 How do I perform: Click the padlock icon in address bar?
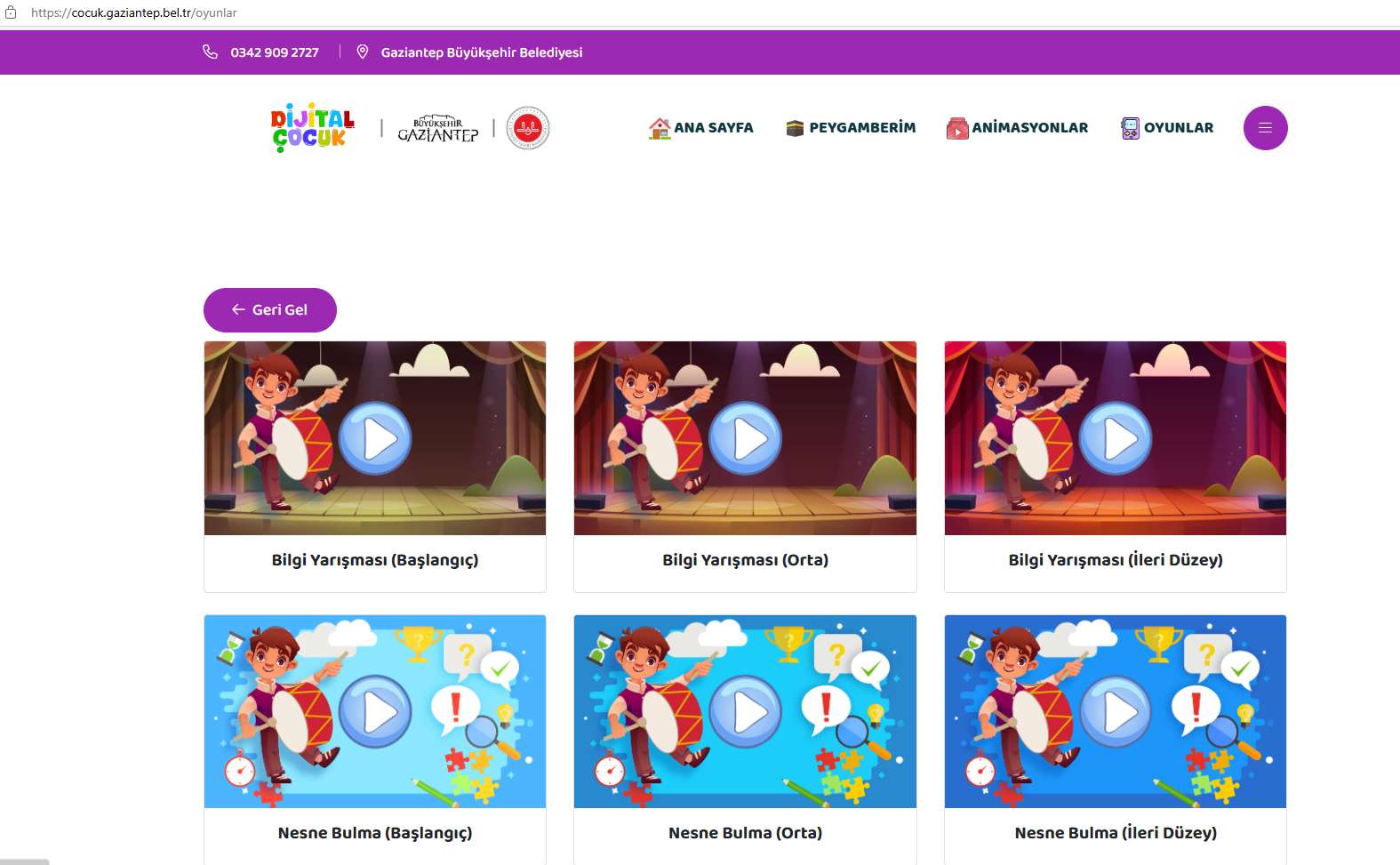11,12
